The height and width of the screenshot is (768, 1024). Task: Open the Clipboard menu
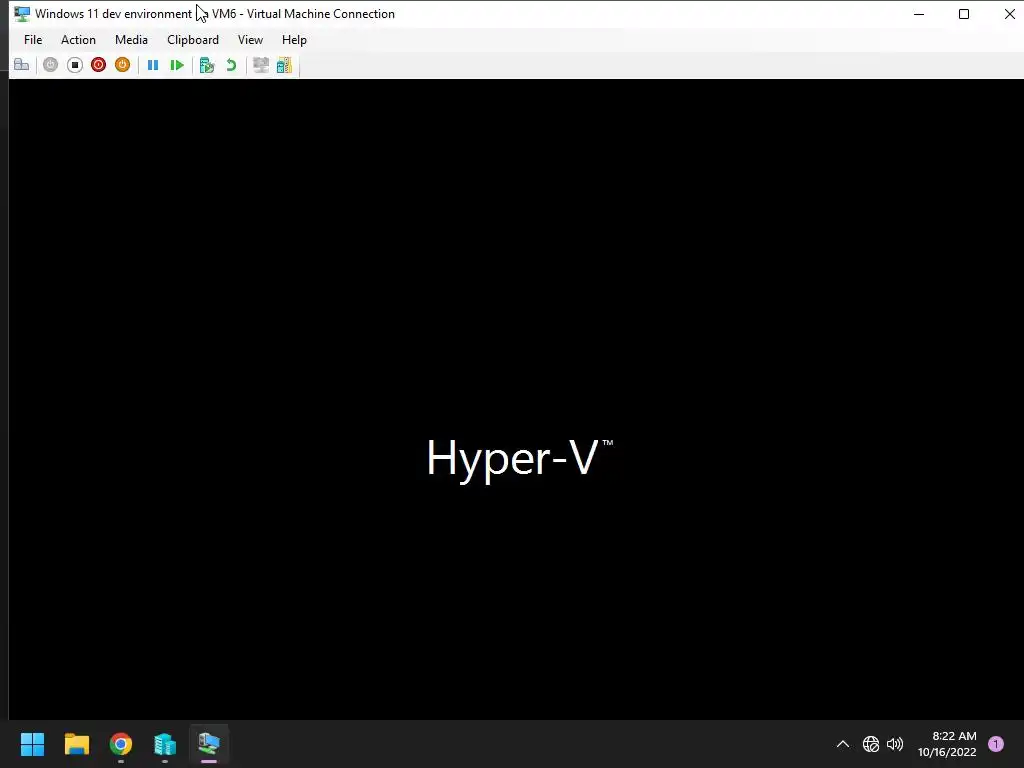coord(193,40)
